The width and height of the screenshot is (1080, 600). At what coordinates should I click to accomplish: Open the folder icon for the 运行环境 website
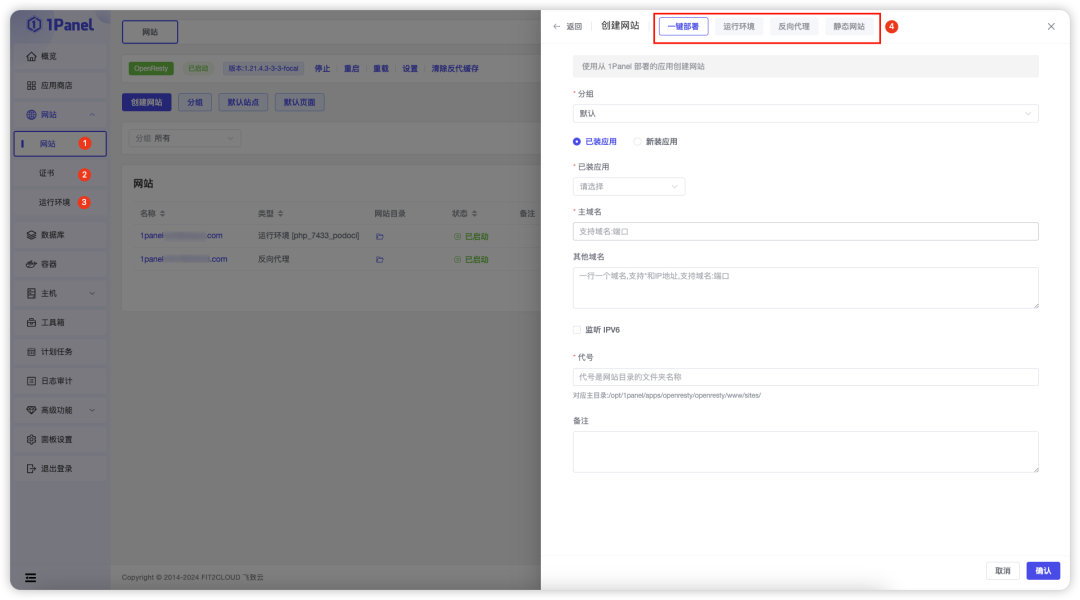pos(380,235)
